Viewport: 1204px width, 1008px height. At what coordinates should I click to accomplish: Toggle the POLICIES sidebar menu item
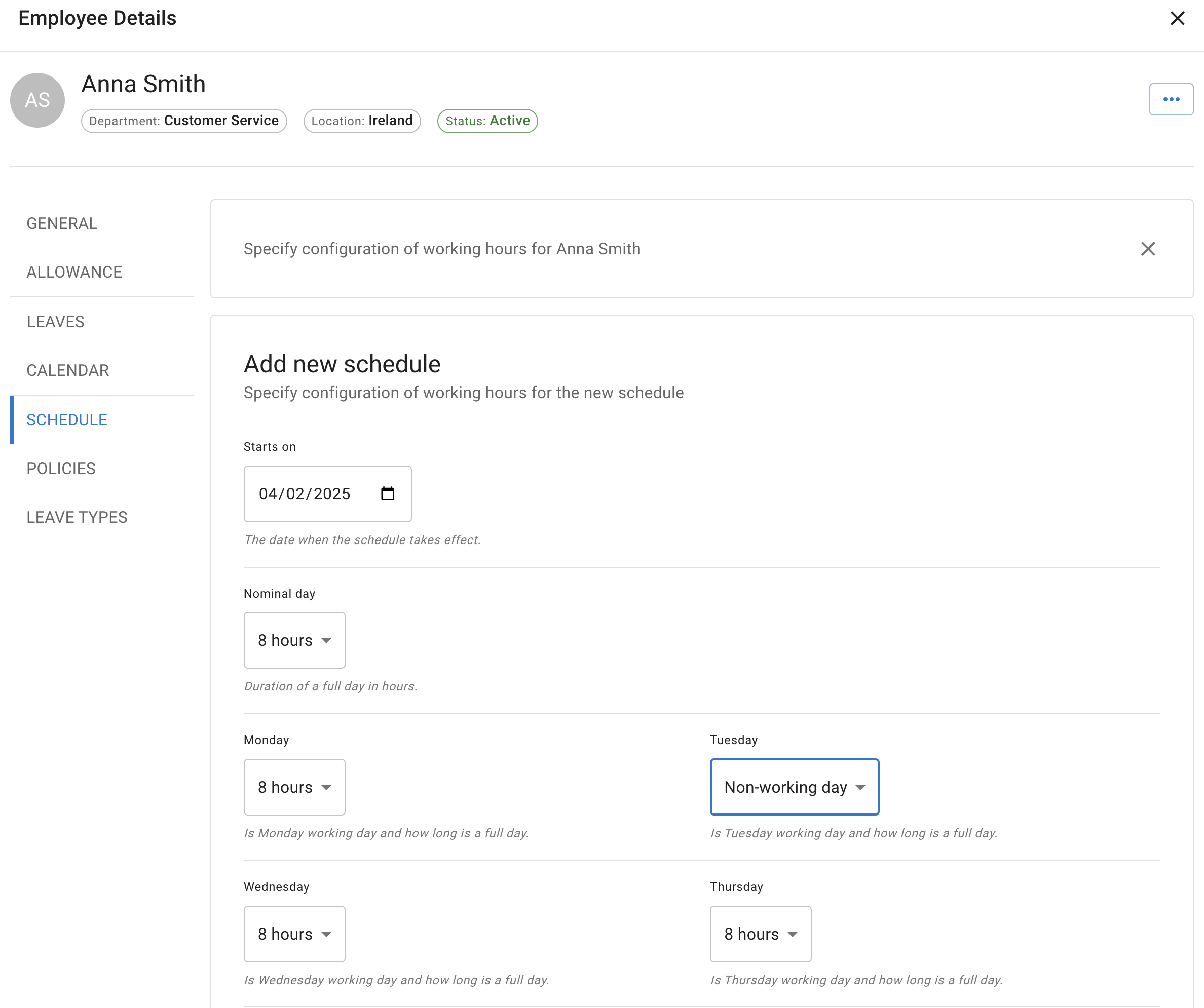(61, 468)
